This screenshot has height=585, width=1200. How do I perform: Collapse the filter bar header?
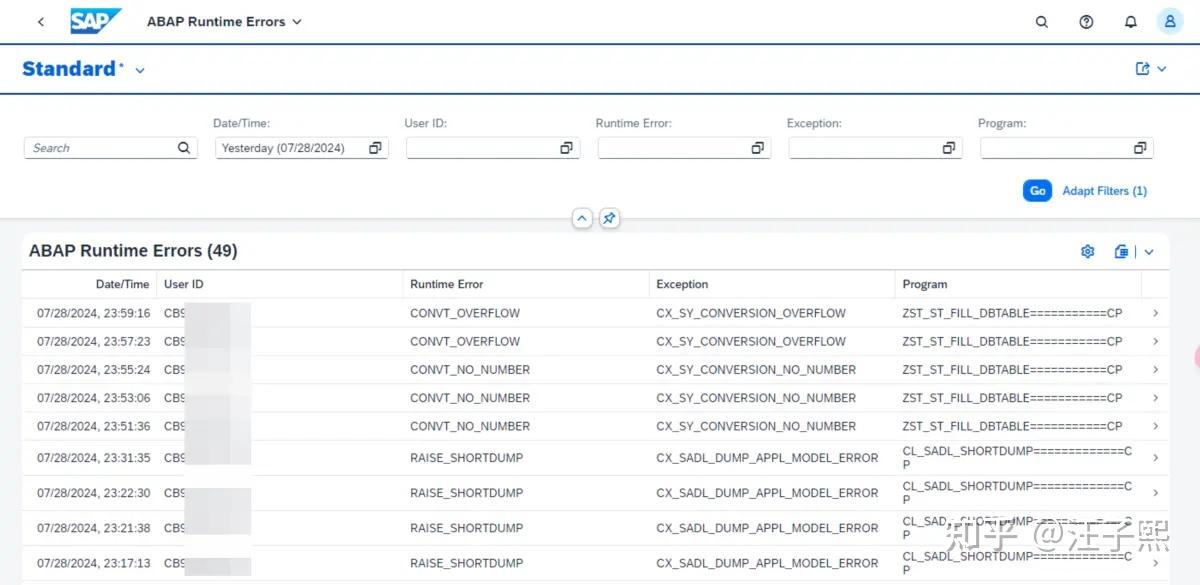[582, 217]
